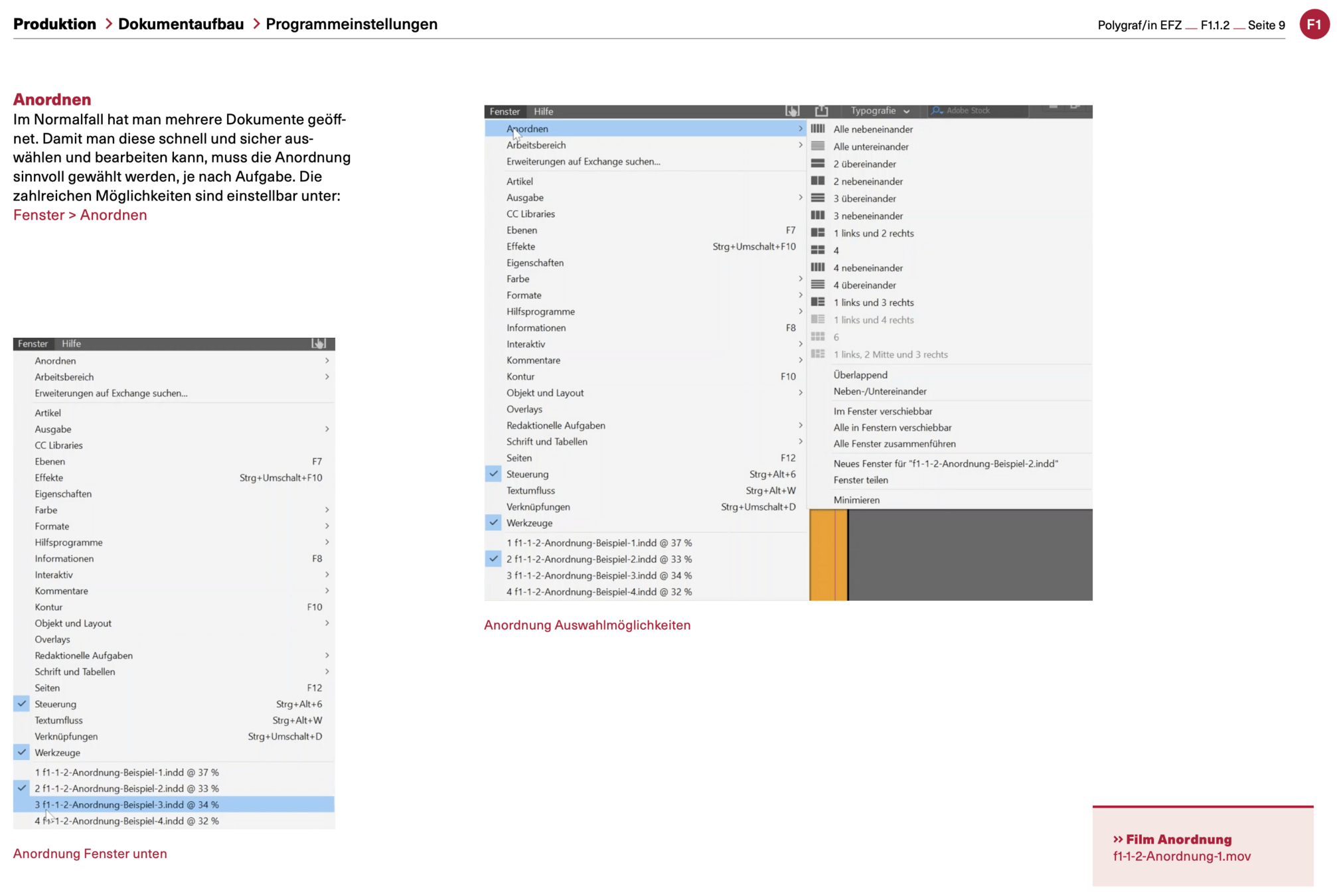Viewport: 1337px width, 896px height.
Task: Select Anordnung-Beispiel-3.indd in the left menu
Action: click(x=126, y=804)
